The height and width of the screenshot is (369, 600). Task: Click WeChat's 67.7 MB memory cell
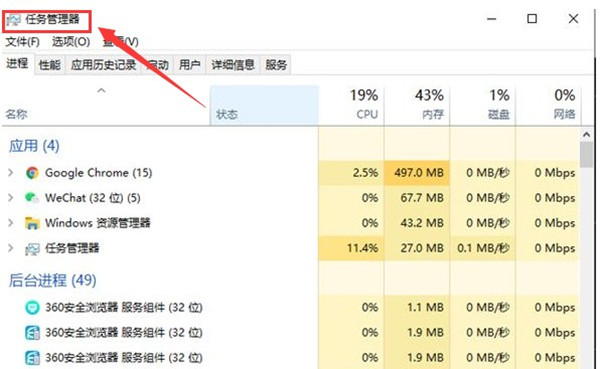[417, 198]
